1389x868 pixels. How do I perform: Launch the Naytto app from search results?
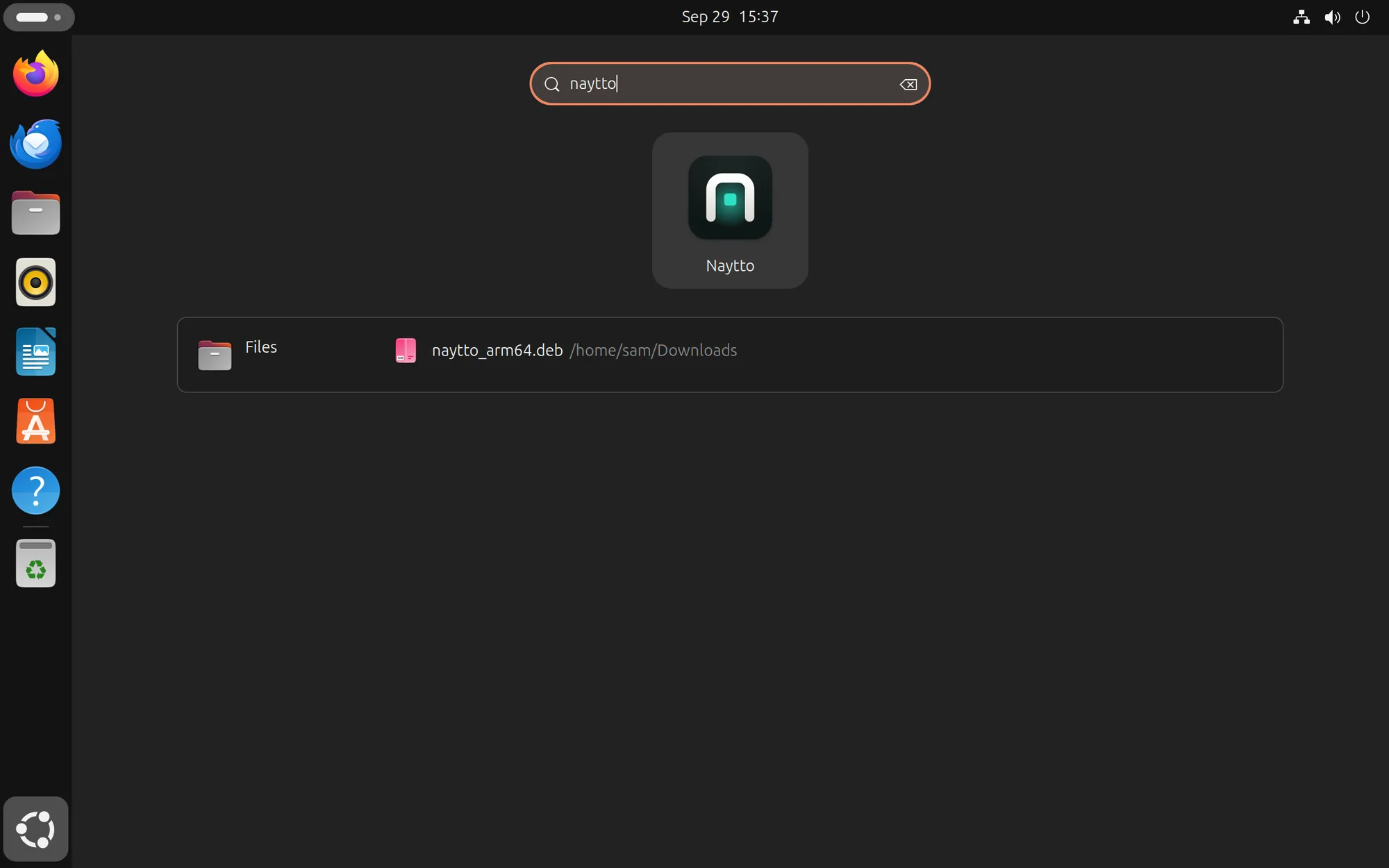coord(730,210)
